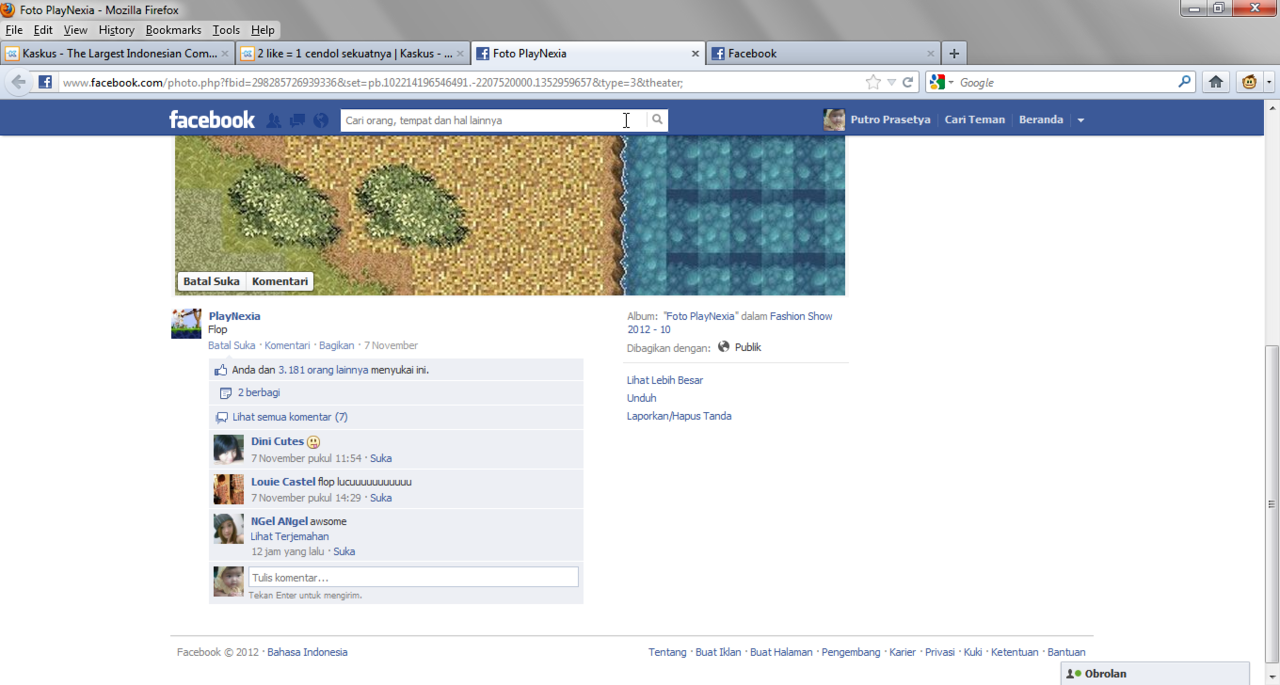The height and width of the screenshot is (685, 1280).
Task: Click the comment bubble icon beside Lihat semua komentar
Action: 223,417
